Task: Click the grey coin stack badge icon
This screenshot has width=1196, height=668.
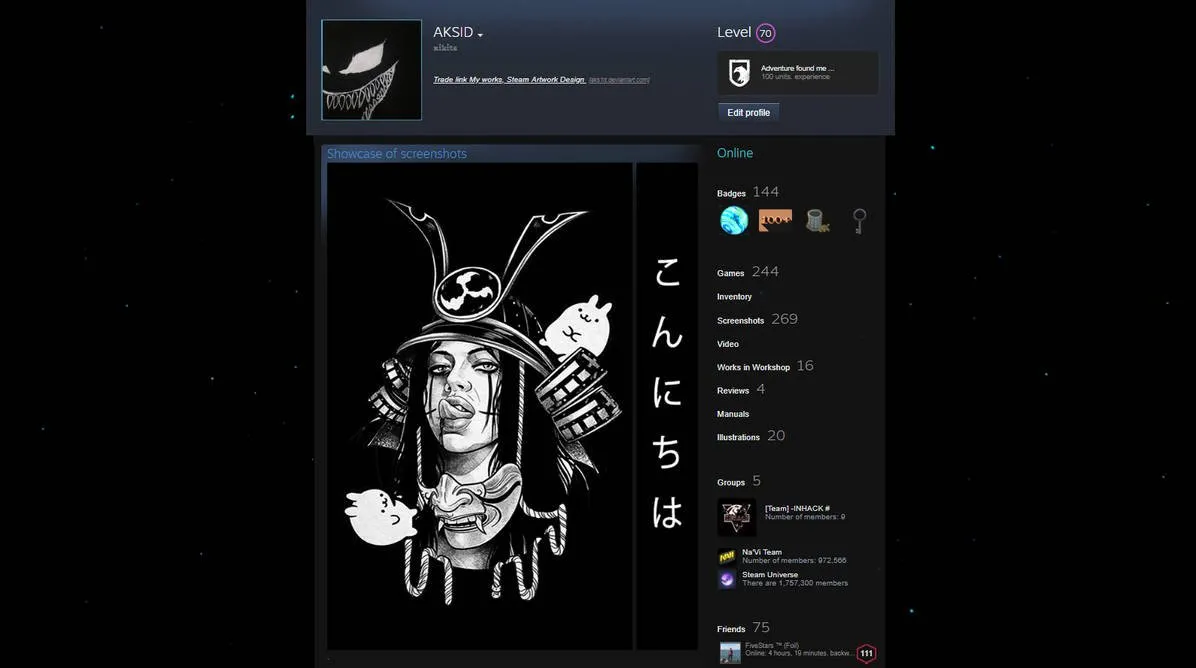Action: tap(818, 220)
